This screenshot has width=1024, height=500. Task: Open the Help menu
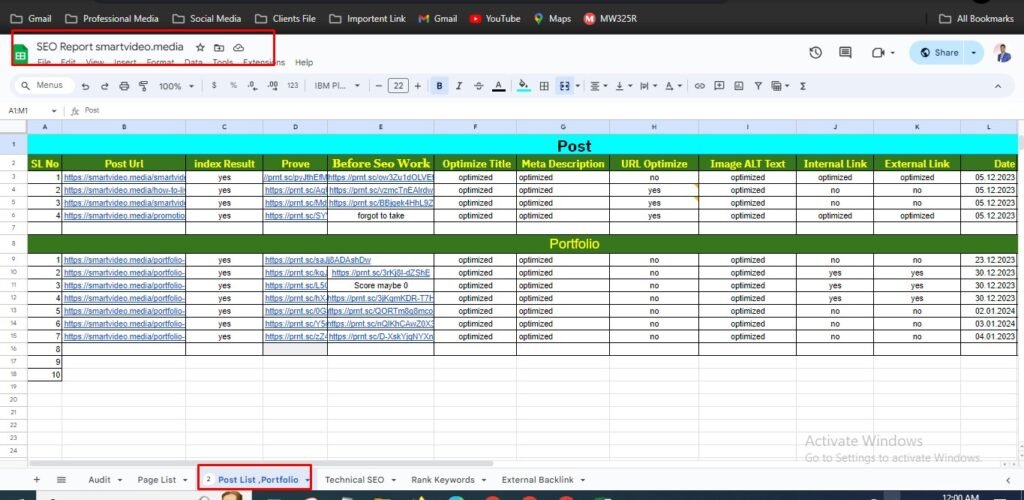click(304, 63)
